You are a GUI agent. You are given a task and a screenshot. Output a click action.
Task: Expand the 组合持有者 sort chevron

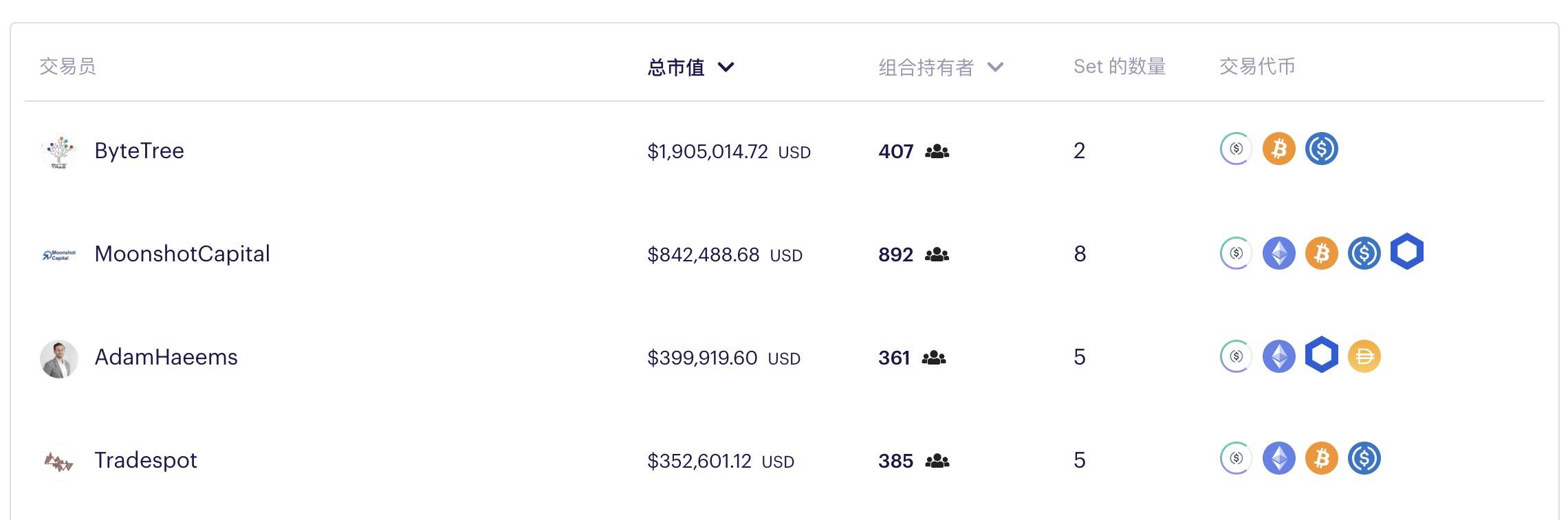click(995, 67)
